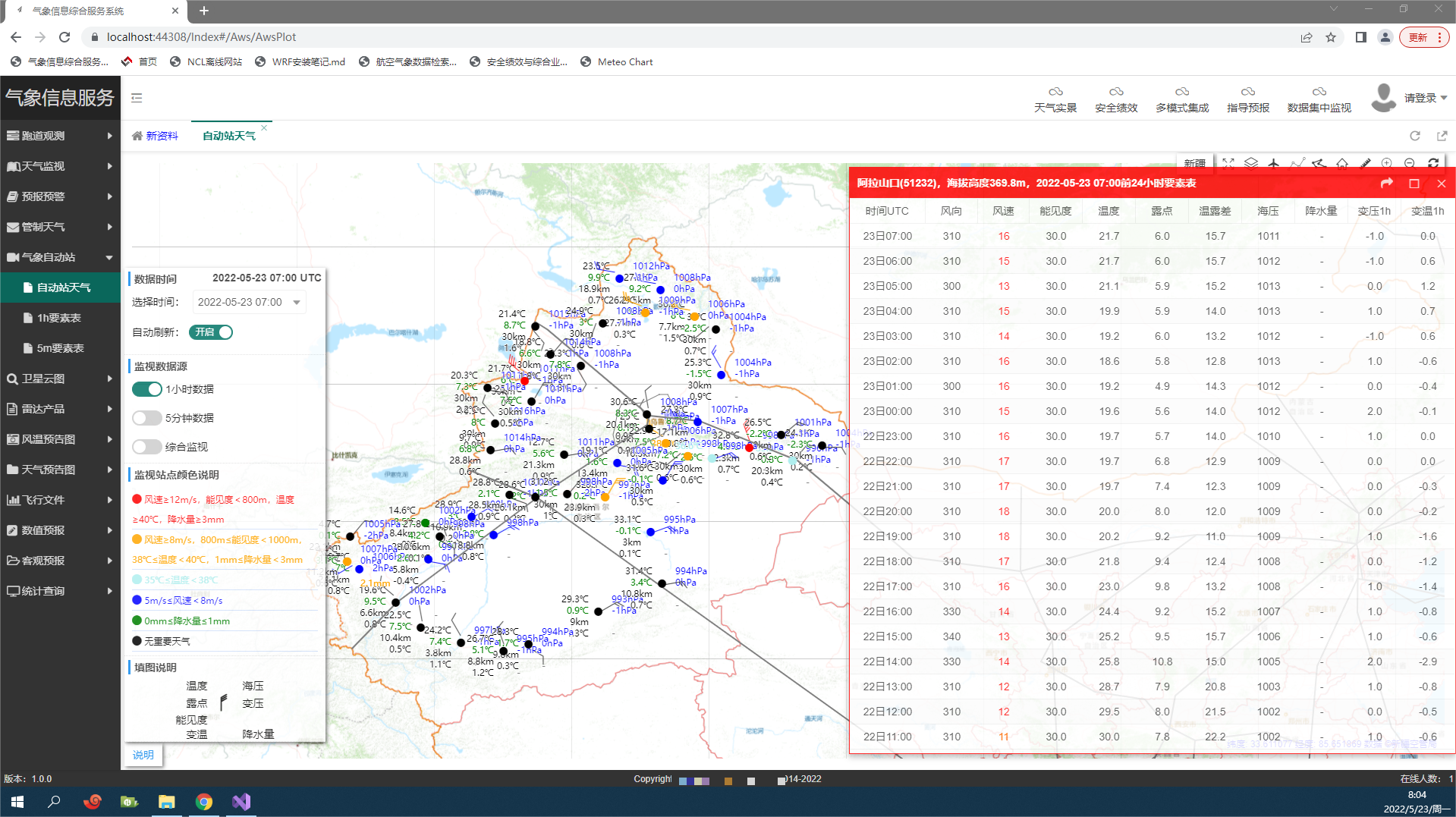Click the blue legend dot 5m/s≤风速

tap(137, 600)
